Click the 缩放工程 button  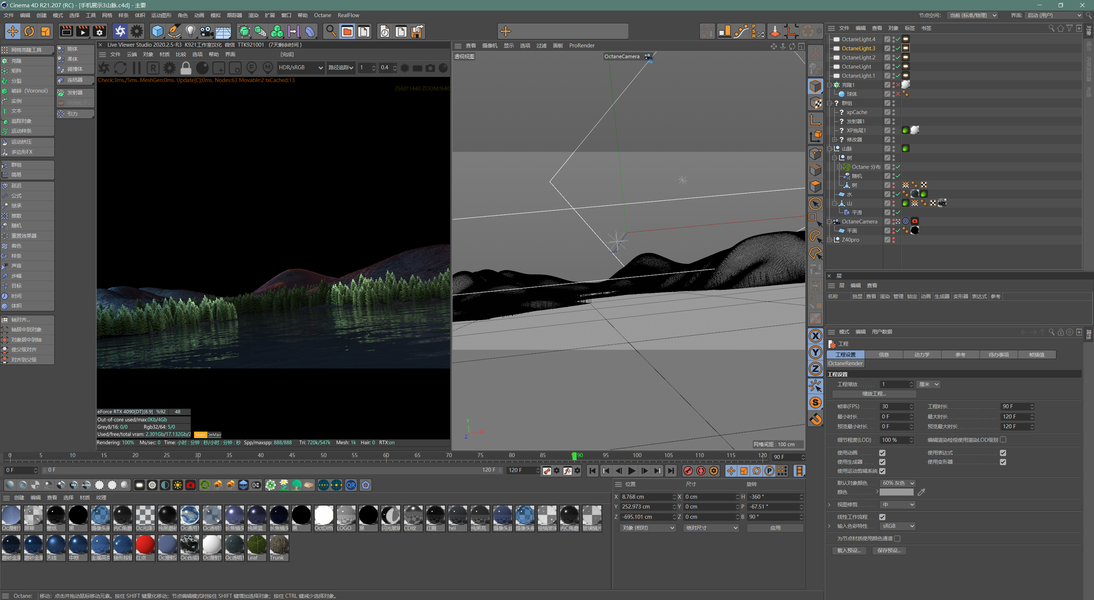pyautogui.click(x=874, y=393)
